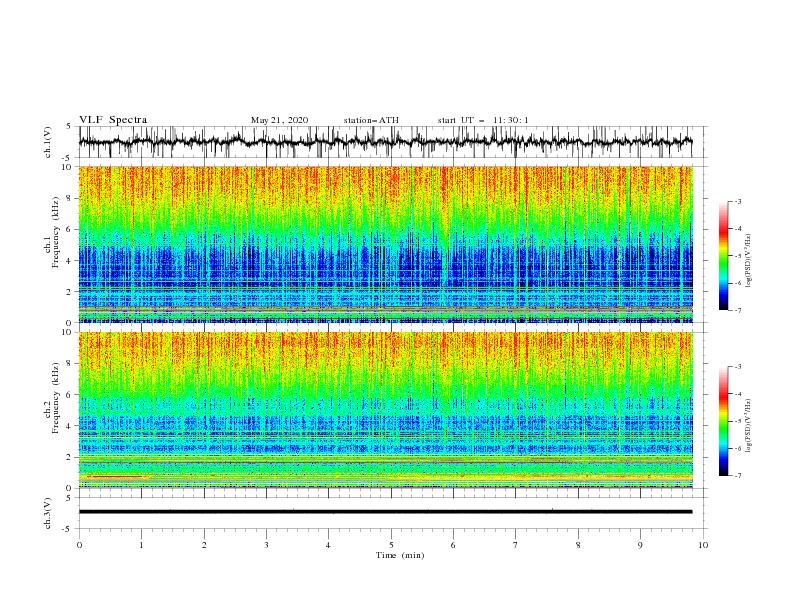Click inside the ch.1 spectrogram panel
792x612 pixels.
385,244
